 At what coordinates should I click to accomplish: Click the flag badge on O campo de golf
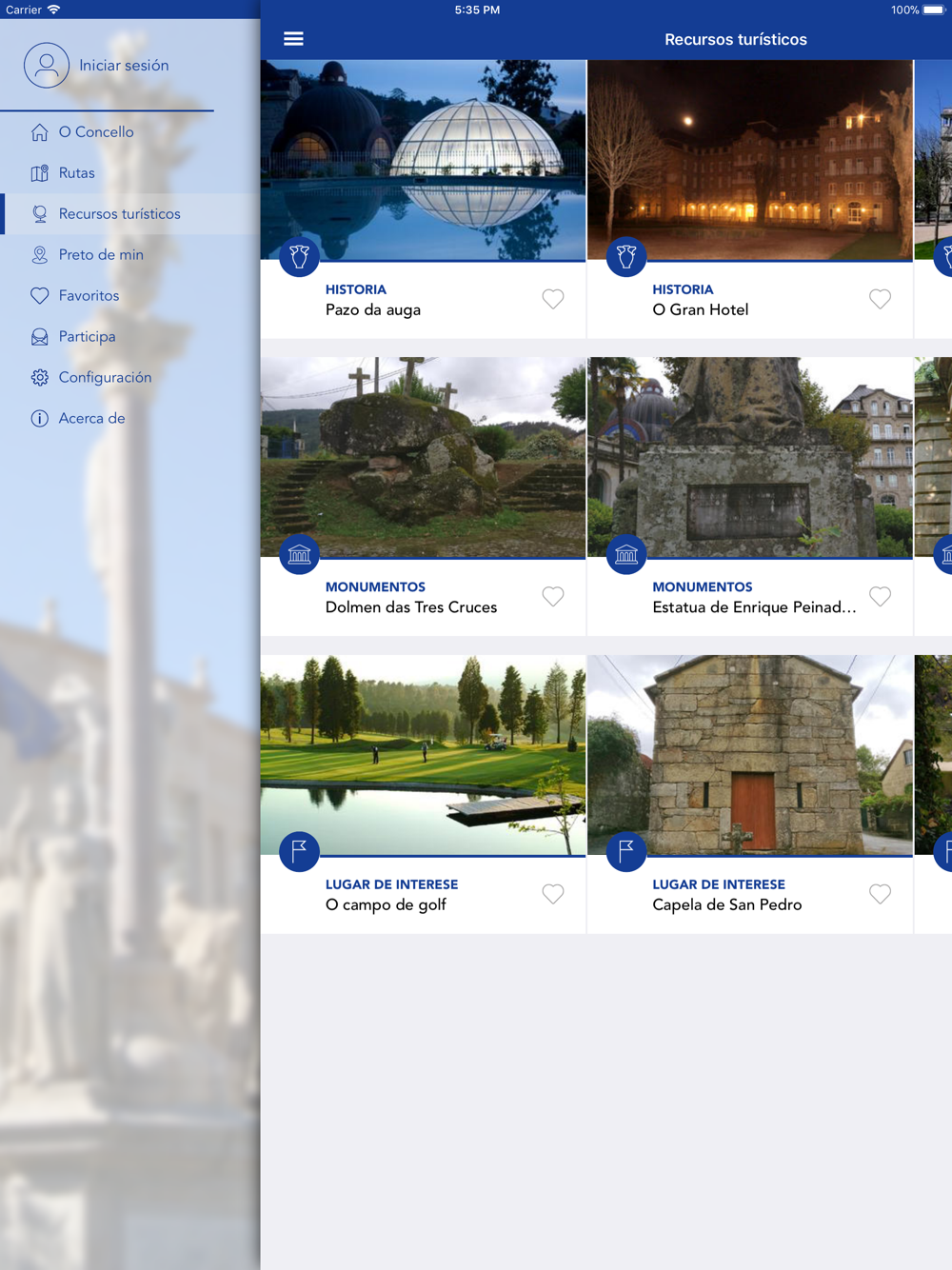[299, 852]
